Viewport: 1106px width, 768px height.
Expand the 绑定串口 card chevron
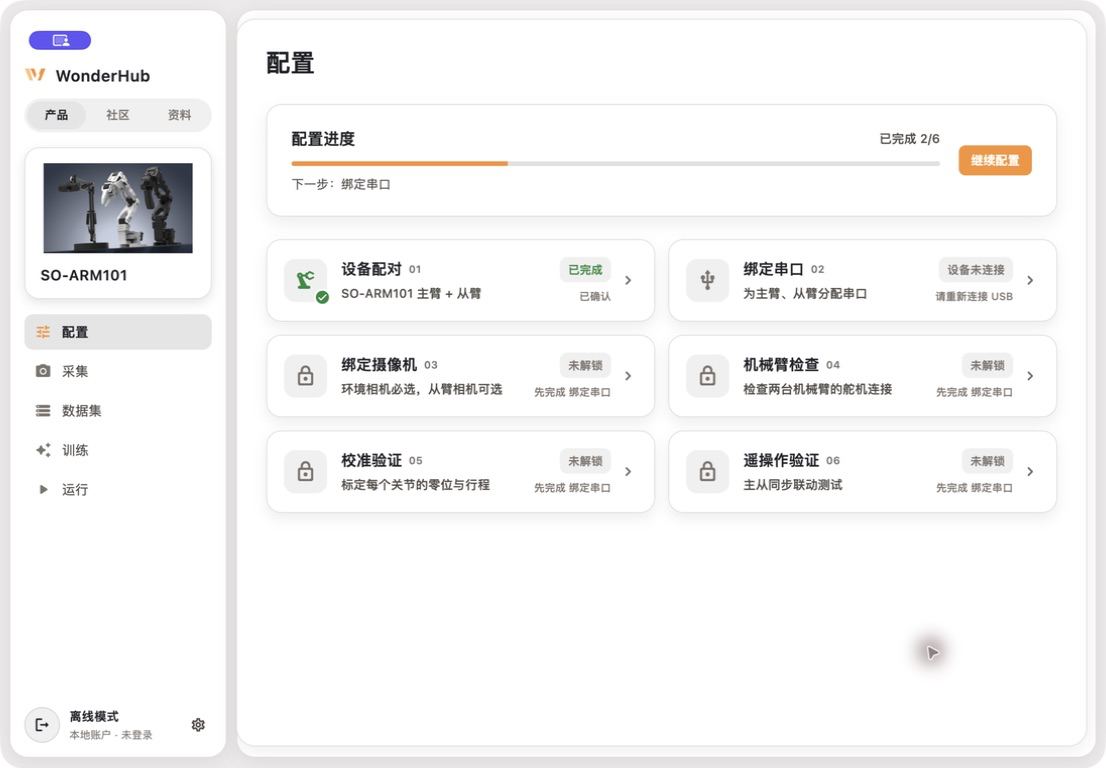coord(1030,280)
